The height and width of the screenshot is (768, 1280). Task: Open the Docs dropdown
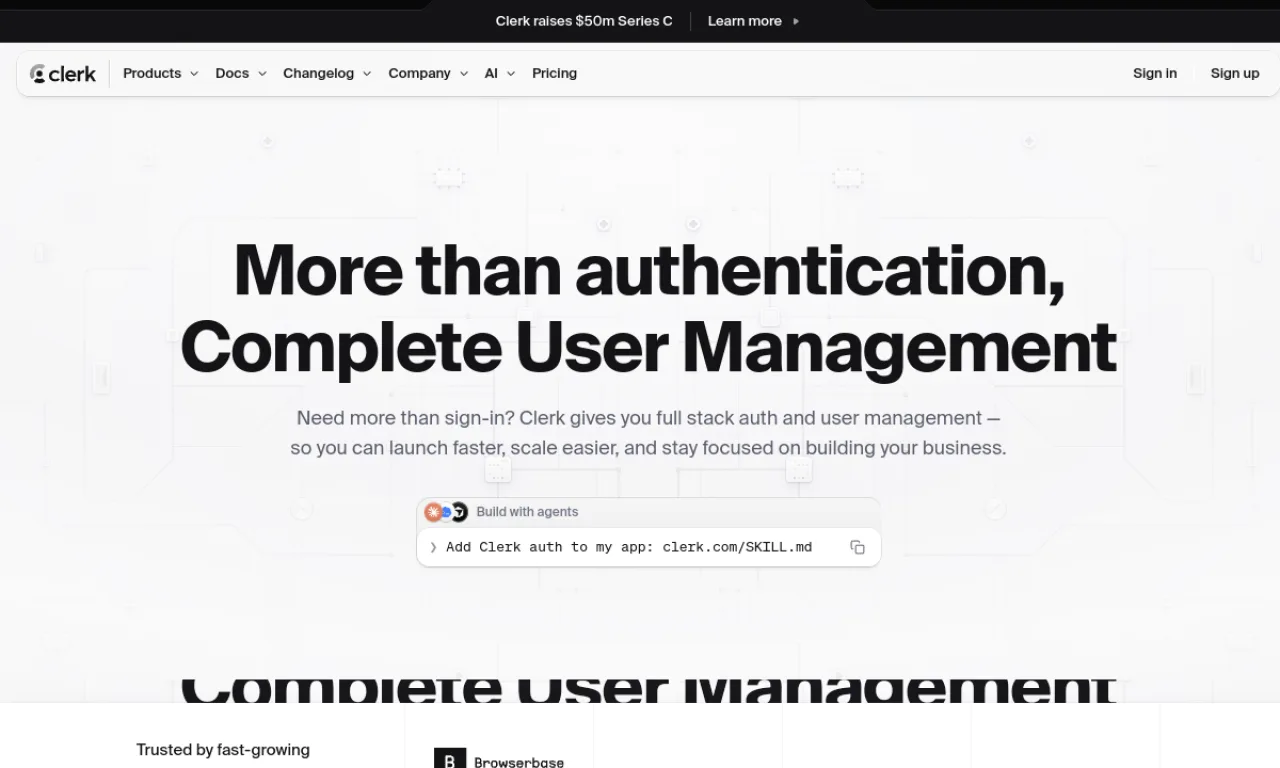[241, 73]
